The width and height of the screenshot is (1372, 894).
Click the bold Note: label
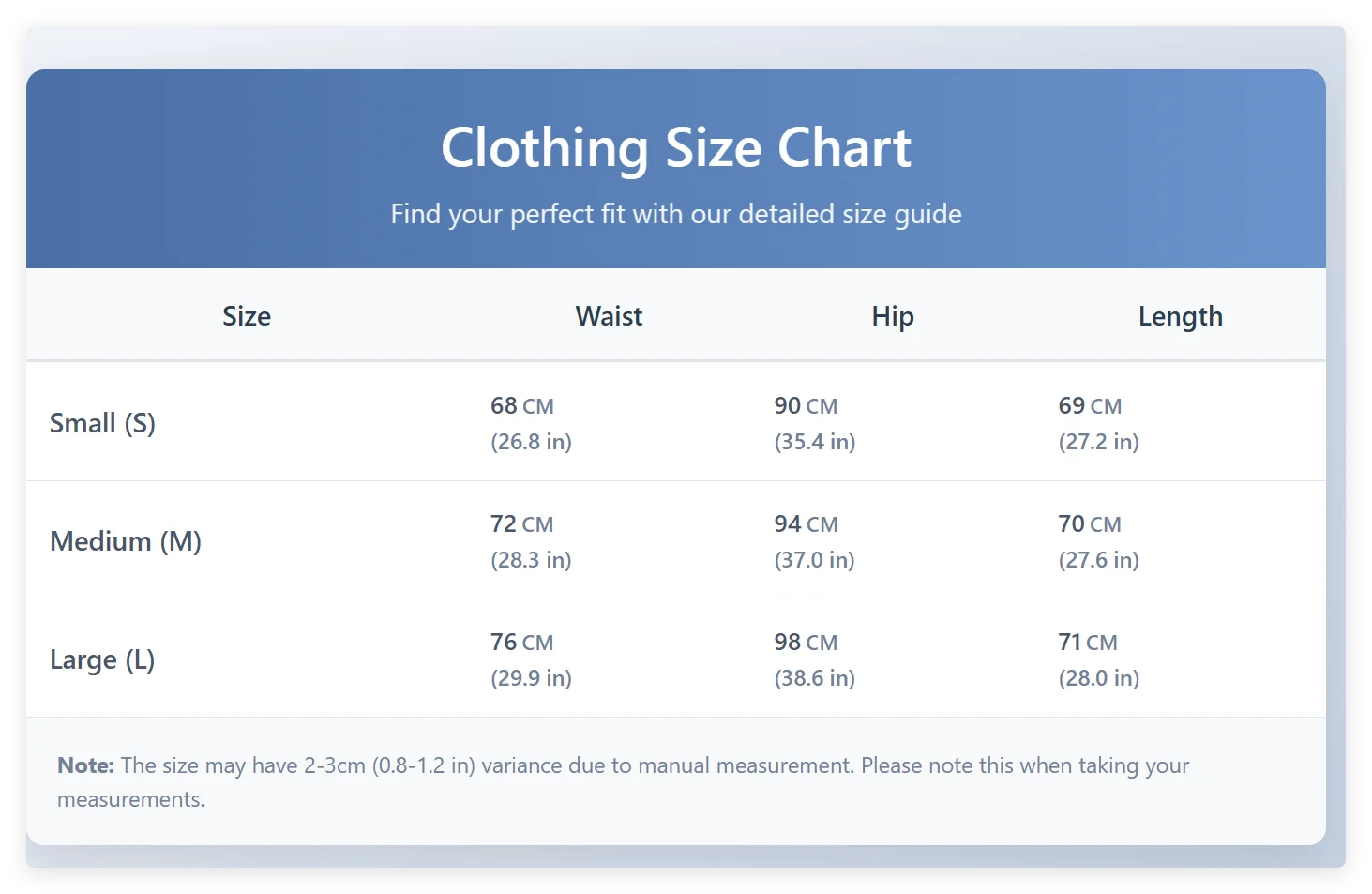[85, 765]
